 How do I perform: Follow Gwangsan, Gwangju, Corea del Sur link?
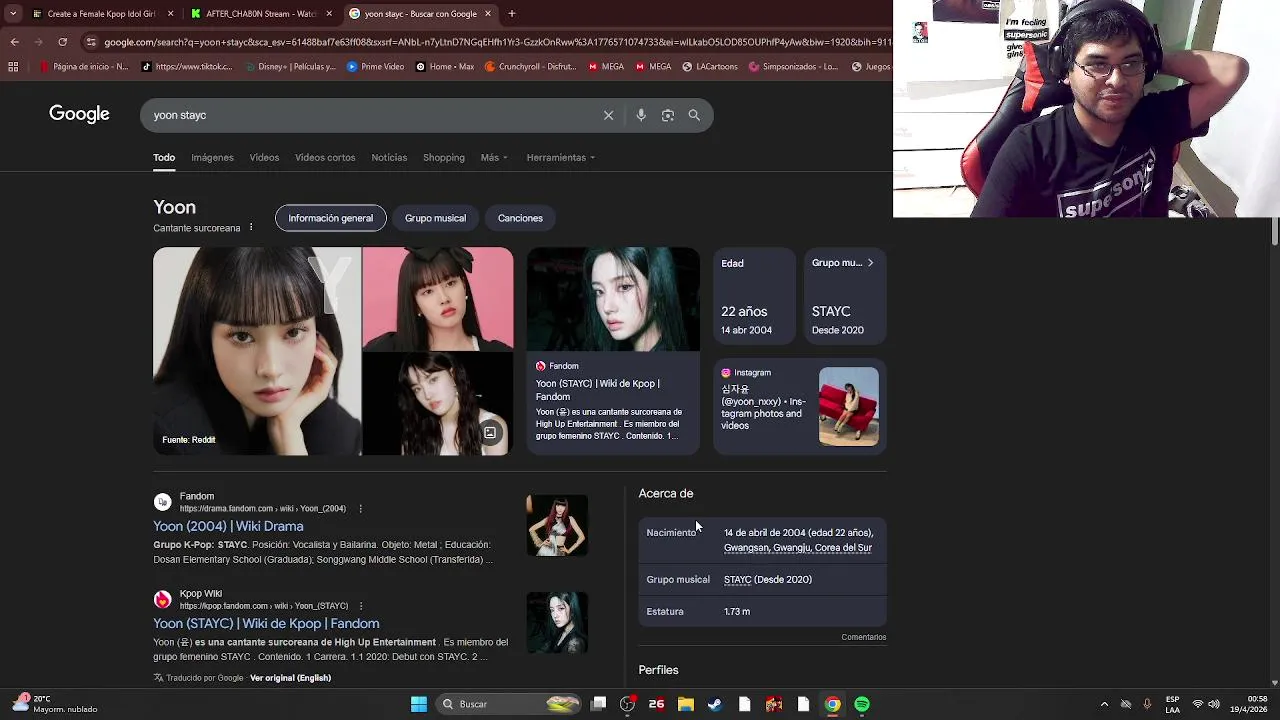coord(798,548)
